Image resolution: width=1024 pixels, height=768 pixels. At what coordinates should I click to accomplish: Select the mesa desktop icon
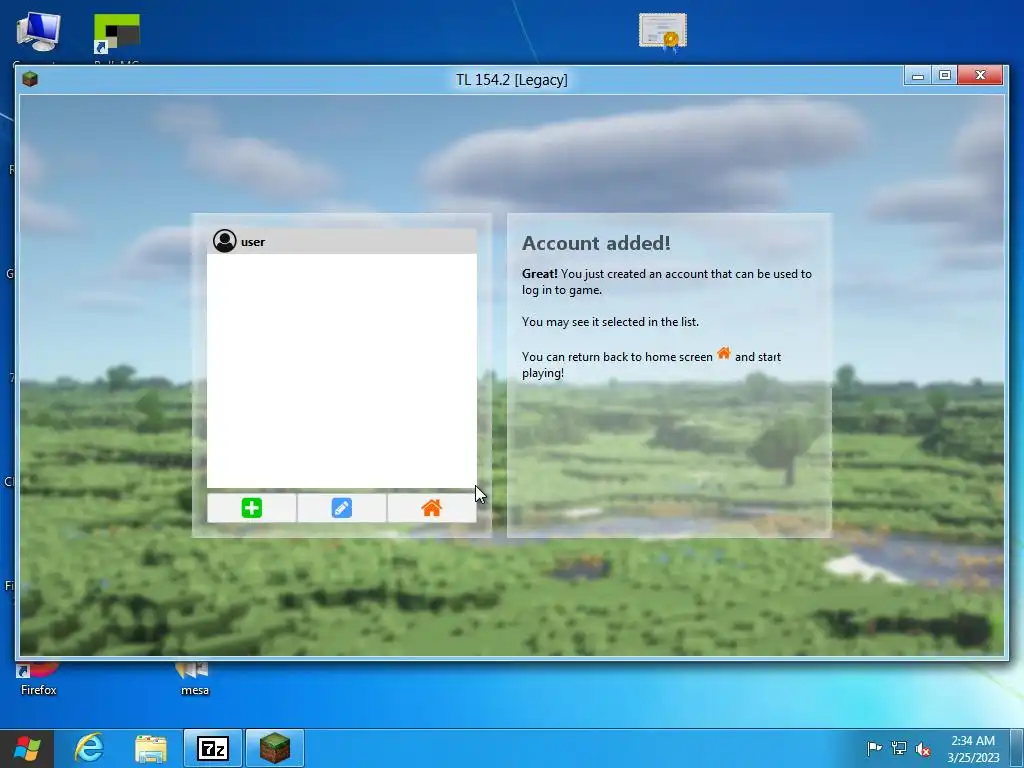tap(195, 679)
